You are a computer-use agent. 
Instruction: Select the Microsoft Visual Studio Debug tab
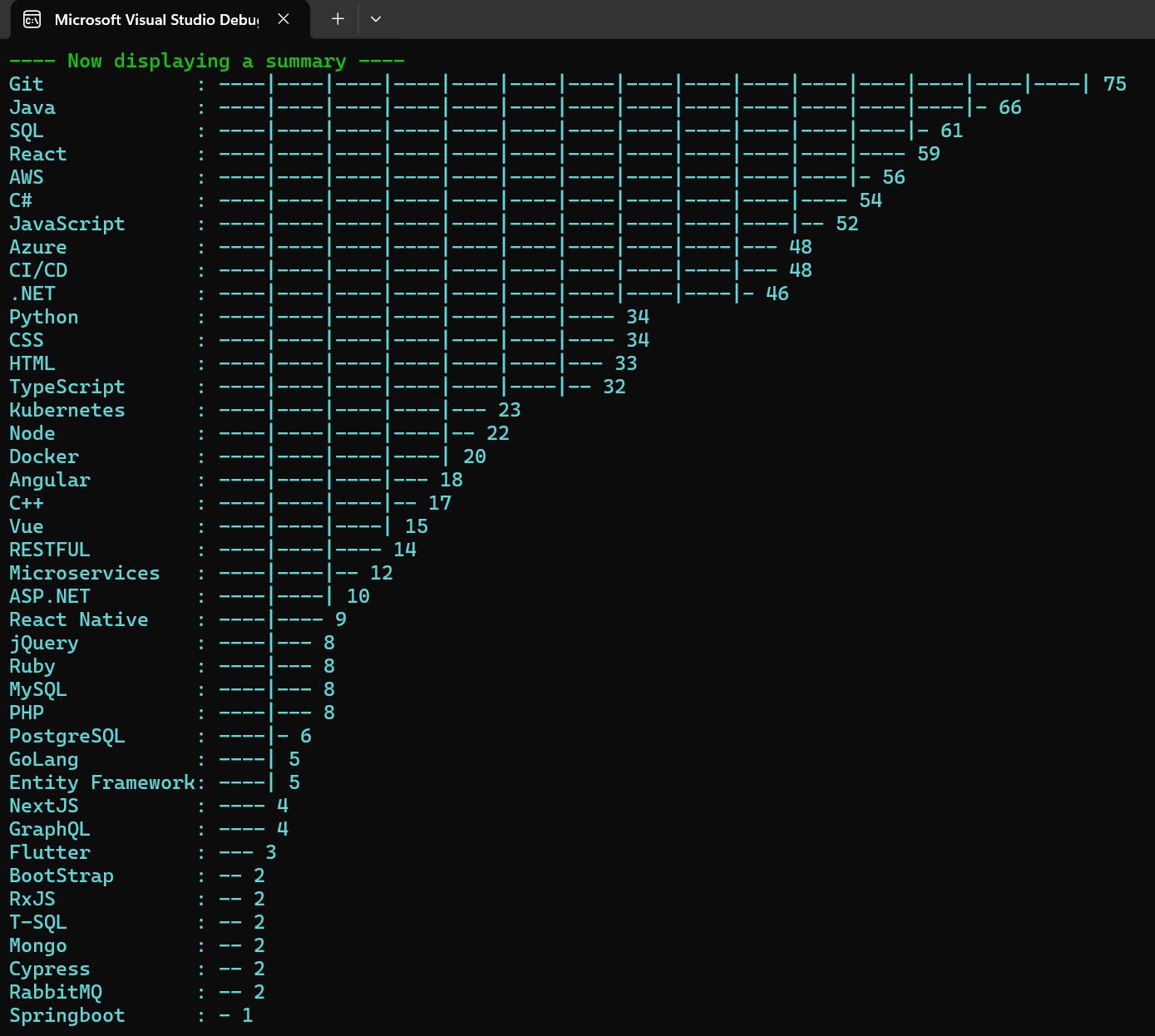(x=160, y=19)
